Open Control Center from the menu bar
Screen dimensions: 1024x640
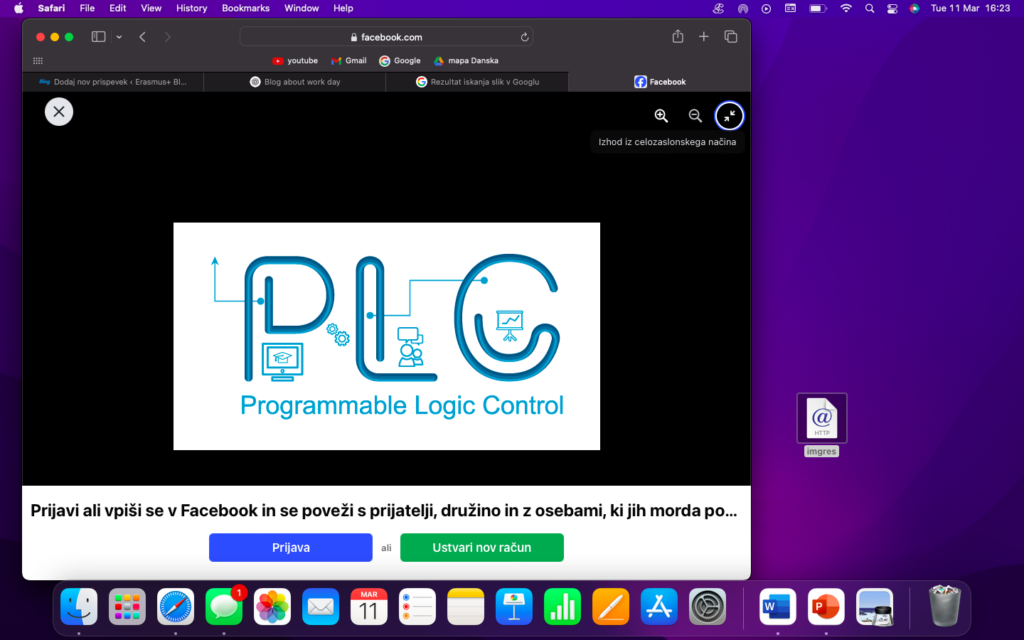click(x=891, y=8)
